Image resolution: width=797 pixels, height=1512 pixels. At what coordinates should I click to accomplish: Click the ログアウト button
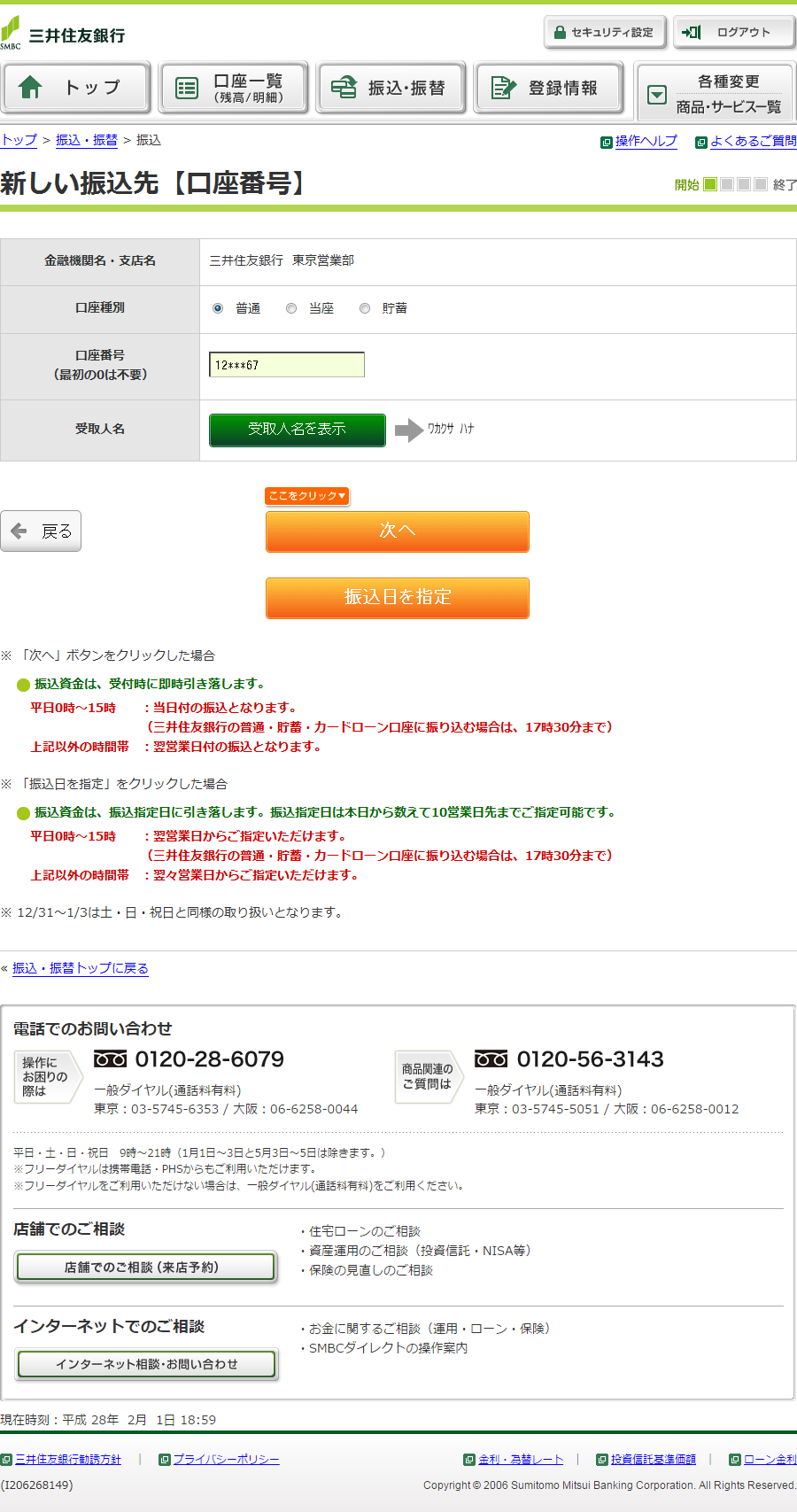(x=734, y=33)
